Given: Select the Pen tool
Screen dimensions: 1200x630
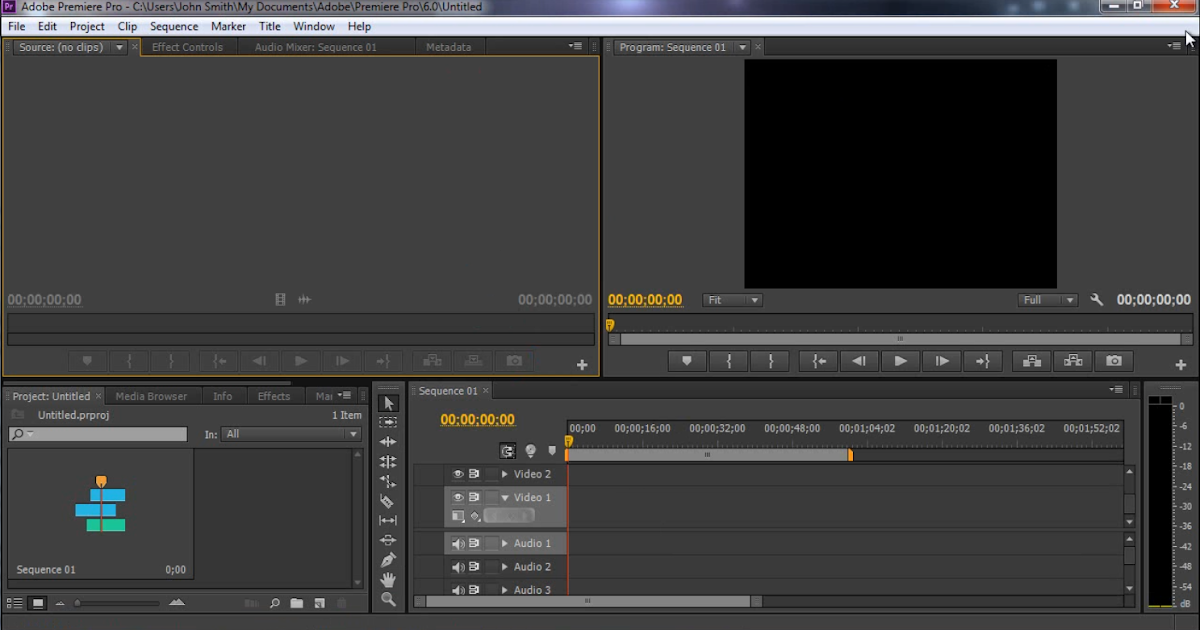Looking at the screenshot, I should point(389,560).
